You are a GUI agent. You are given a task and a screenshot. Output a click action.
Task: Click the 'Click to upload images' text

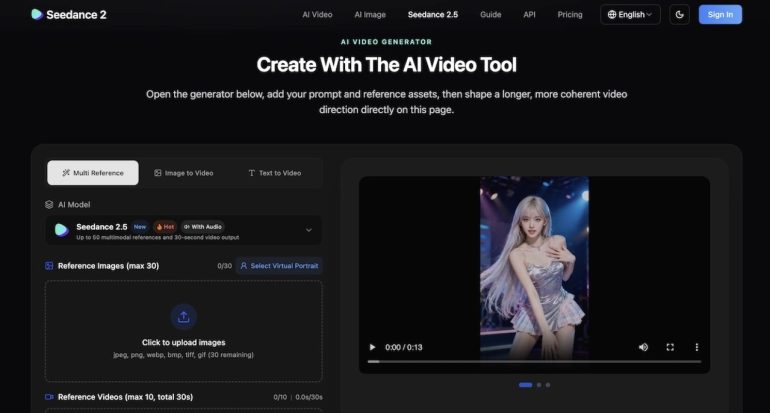[x=184, y=342]
